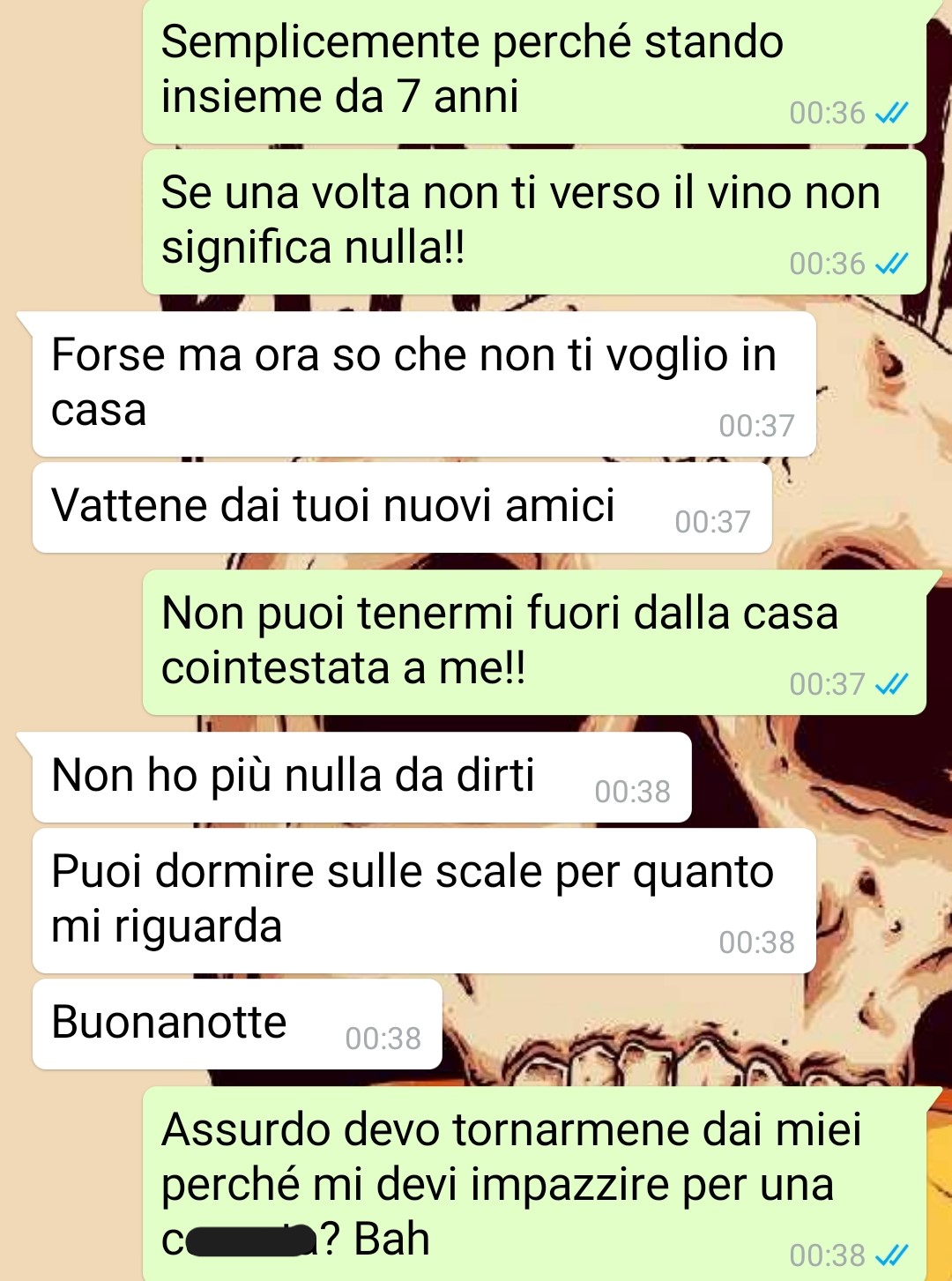Image resolution: width=952 pixels, height=1281 pixels.
Task: Tap the blue ticks on the 'vino' message
Action: (891, 264)
